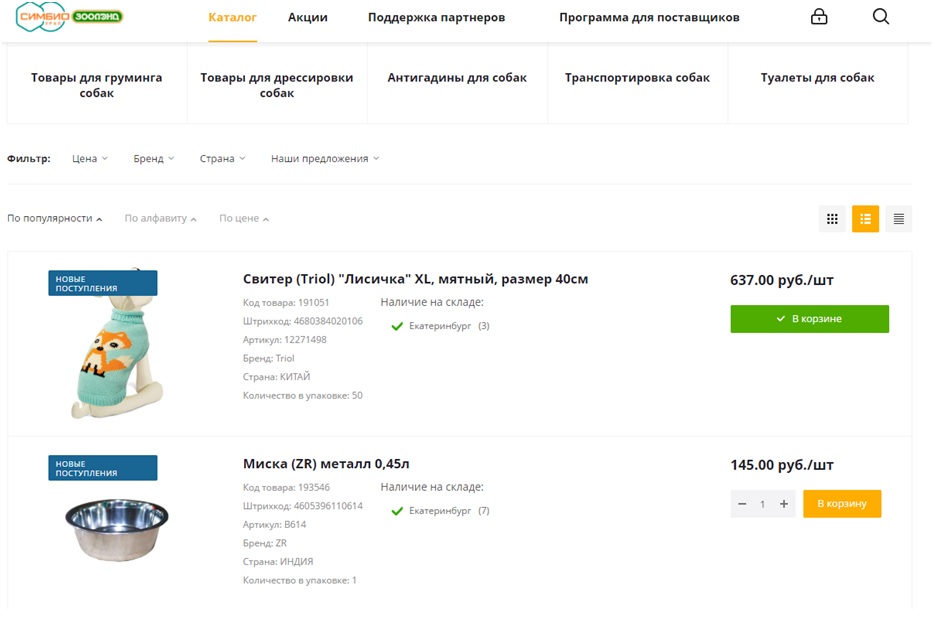Screen dimensions: 935x637
Task: Increase bowl quantity with plus
Action: click(x=784, y=504)
